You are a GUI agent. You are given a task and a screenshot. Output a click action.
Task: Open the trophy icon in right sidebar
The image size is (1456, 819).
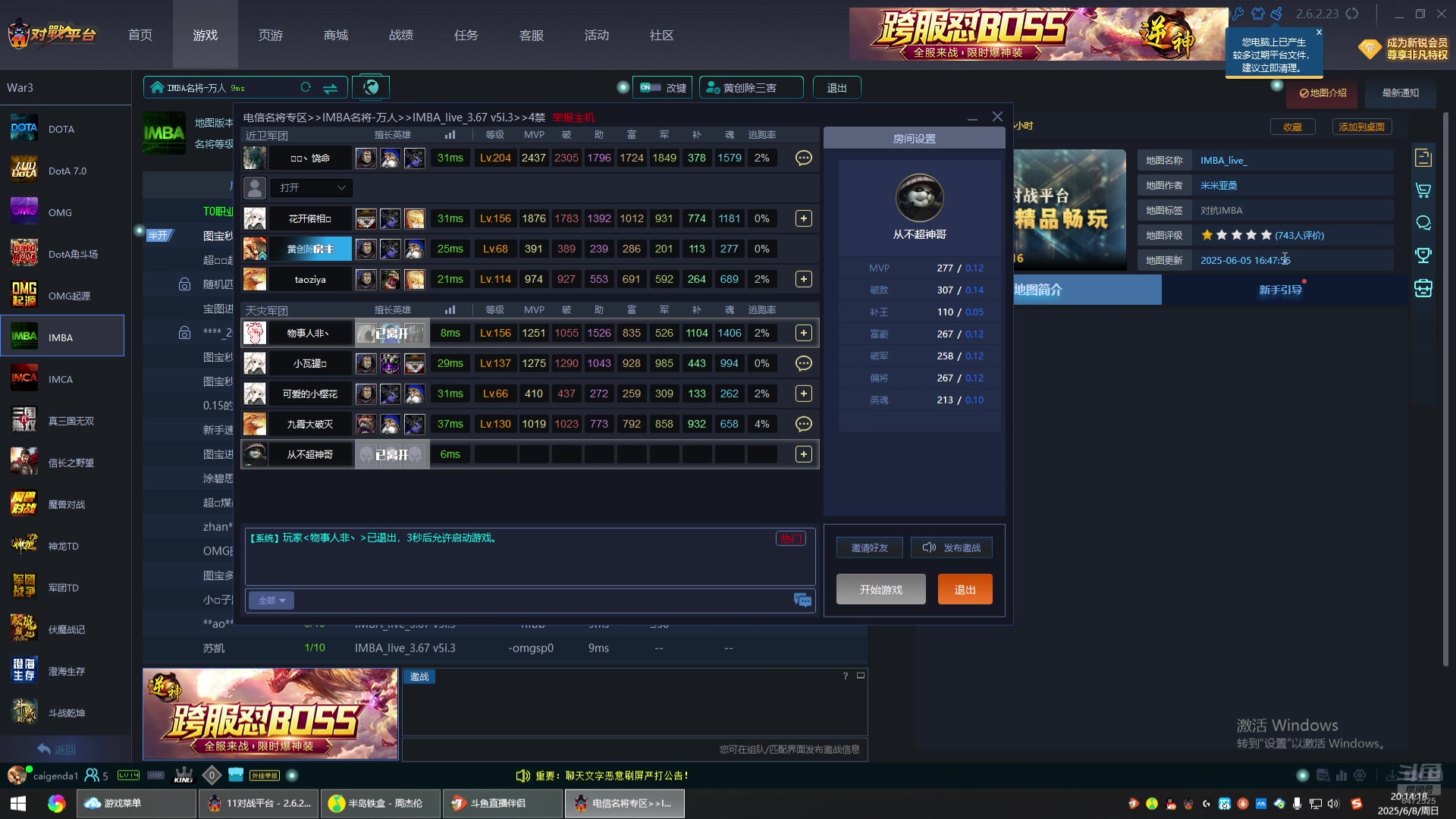1423,256
